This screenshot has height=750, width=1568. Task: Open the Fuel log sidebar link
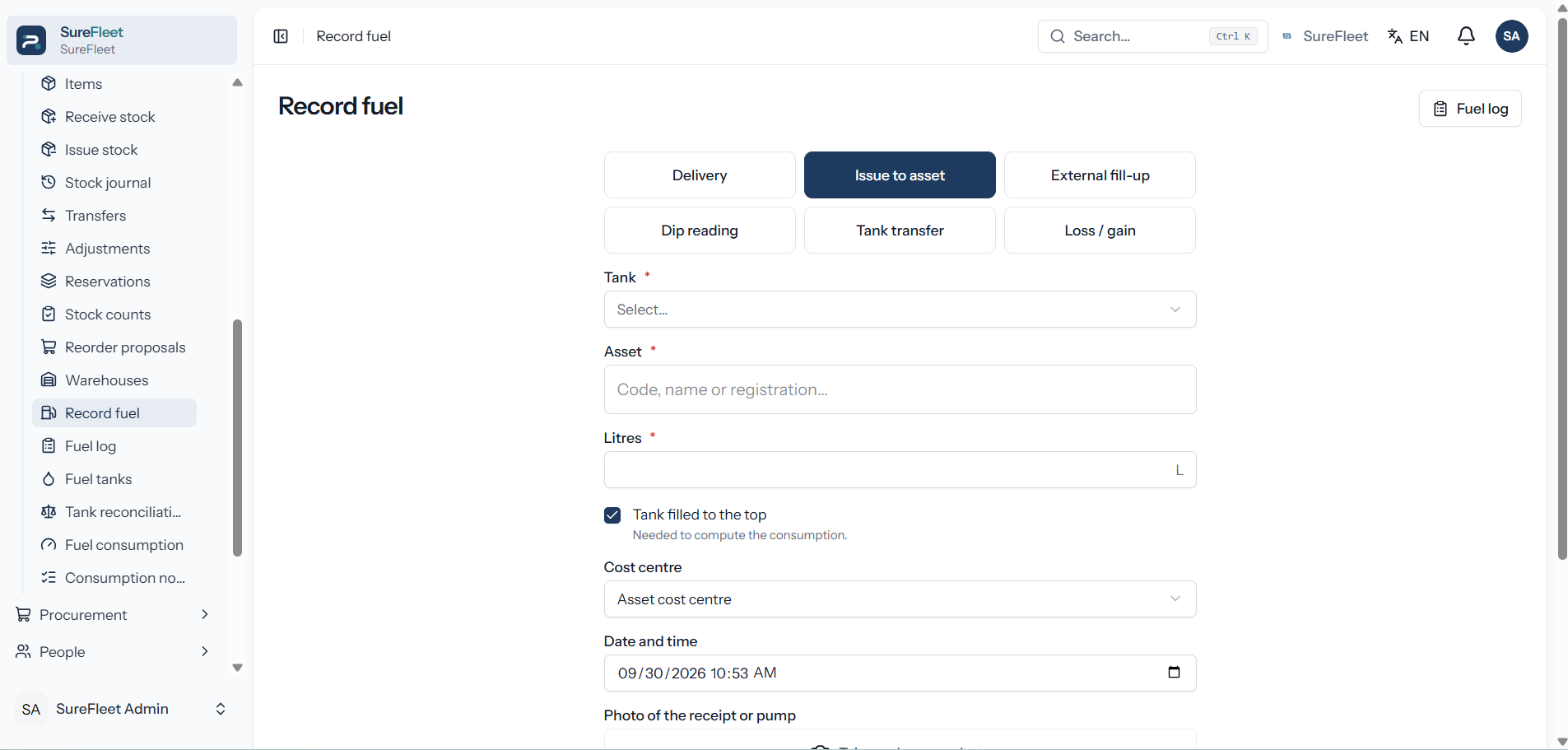(114, 446)
